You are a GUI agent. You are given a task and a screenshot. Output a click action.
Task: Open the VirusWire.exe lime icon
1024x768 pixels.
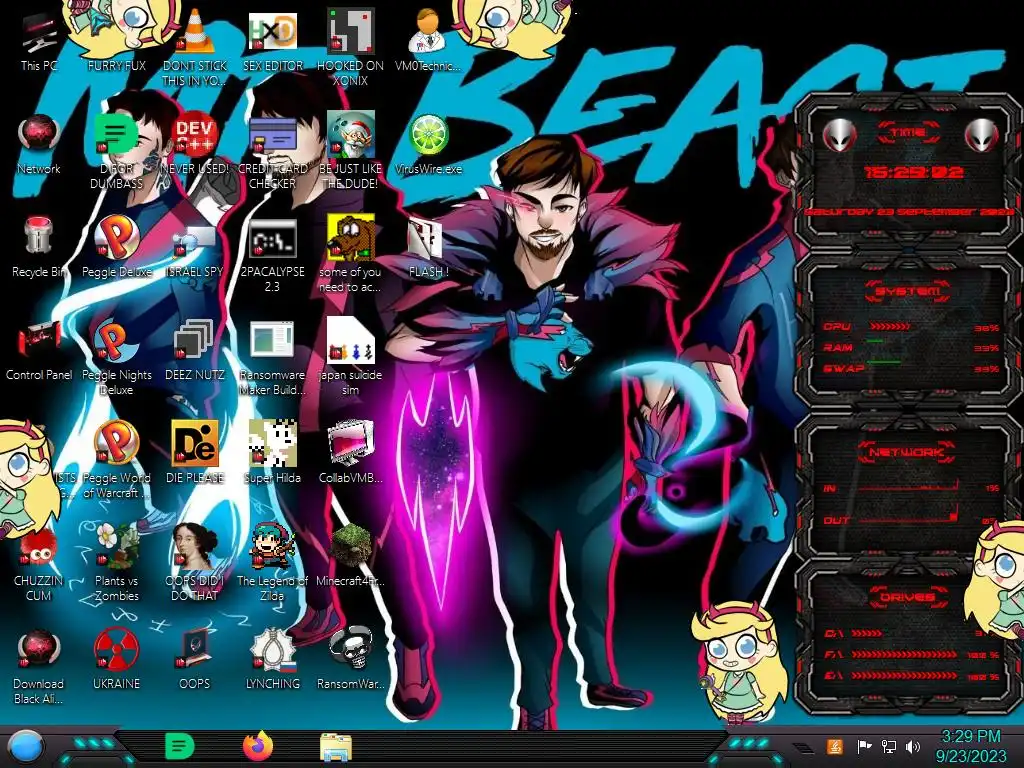coord(428,135)
